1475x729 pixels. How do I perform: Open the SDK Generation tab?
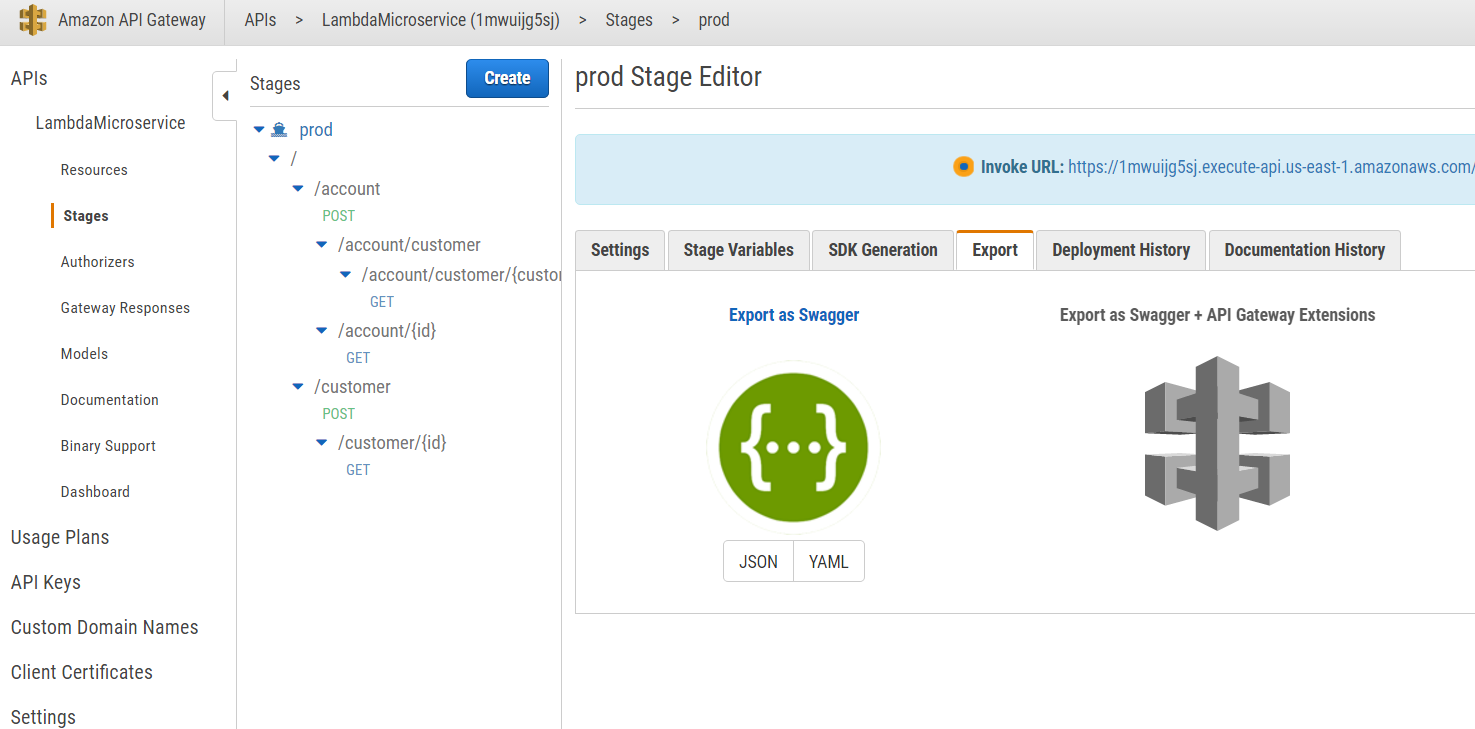[883, 250]
